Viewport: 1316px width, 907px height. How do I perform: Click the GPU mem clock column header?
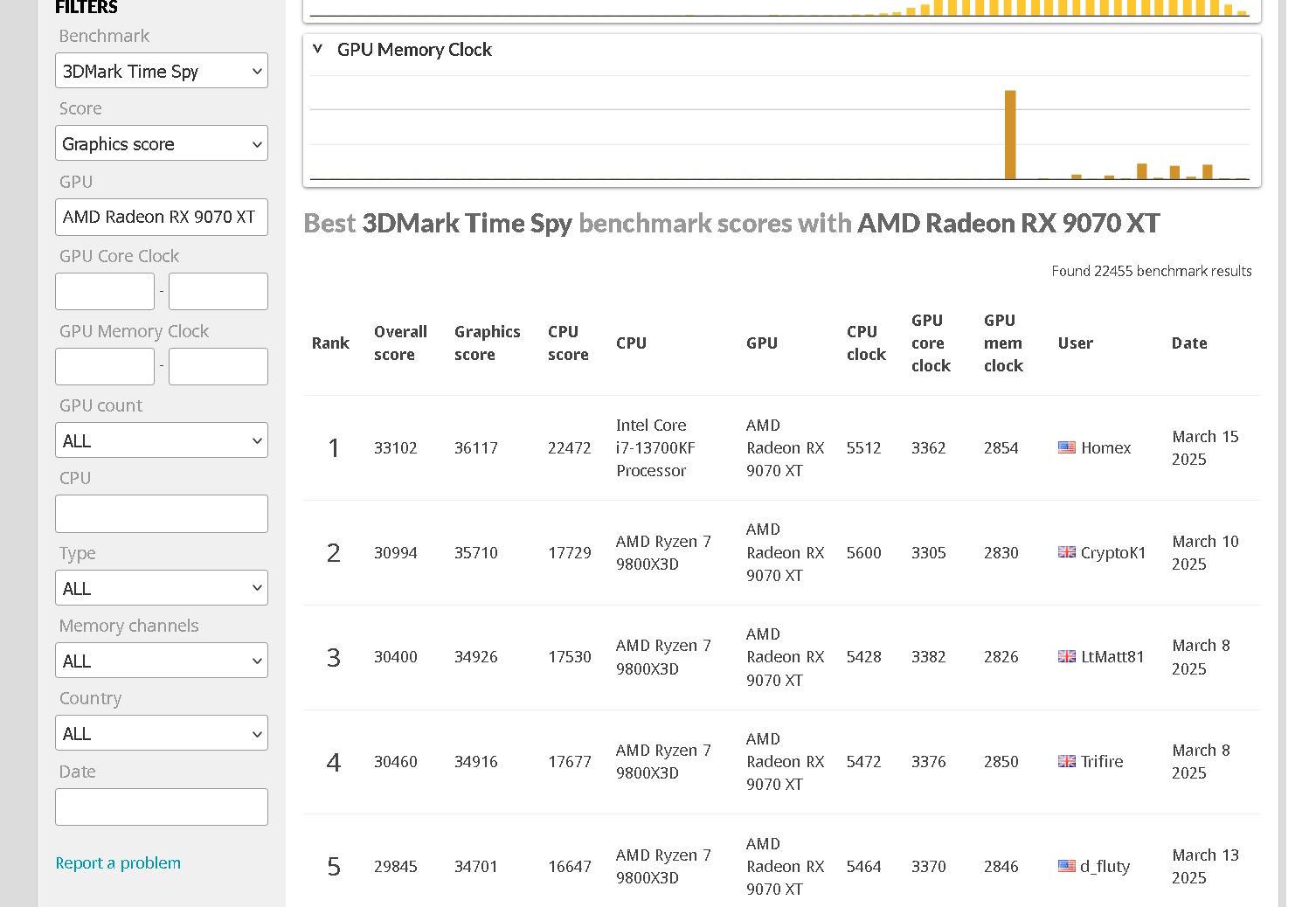click(1003, 343)
